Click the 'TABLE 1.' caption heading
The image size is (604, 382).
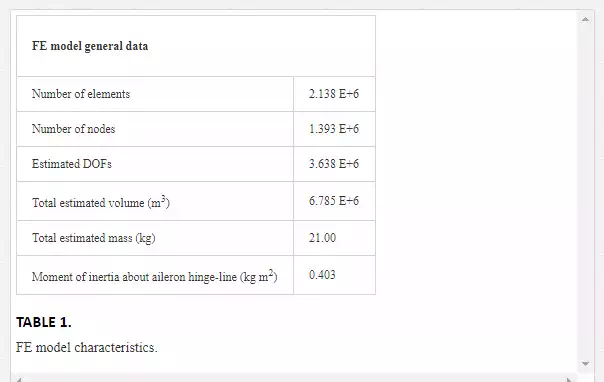(x=44, y=322)
